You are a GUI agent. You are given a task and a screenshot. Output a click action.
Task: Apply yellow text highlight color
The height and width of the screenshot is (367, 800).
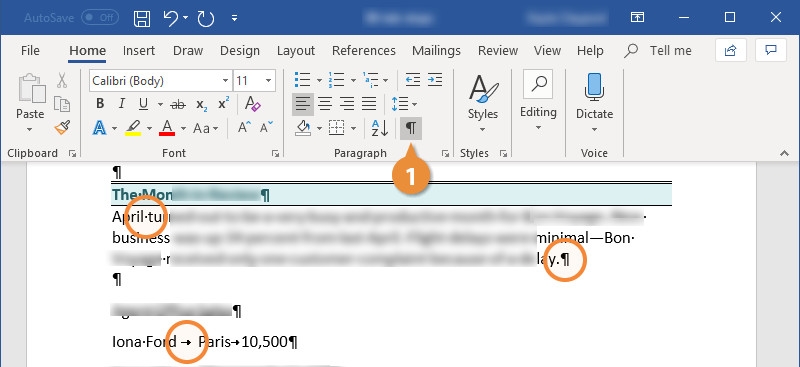click(133, 128)
